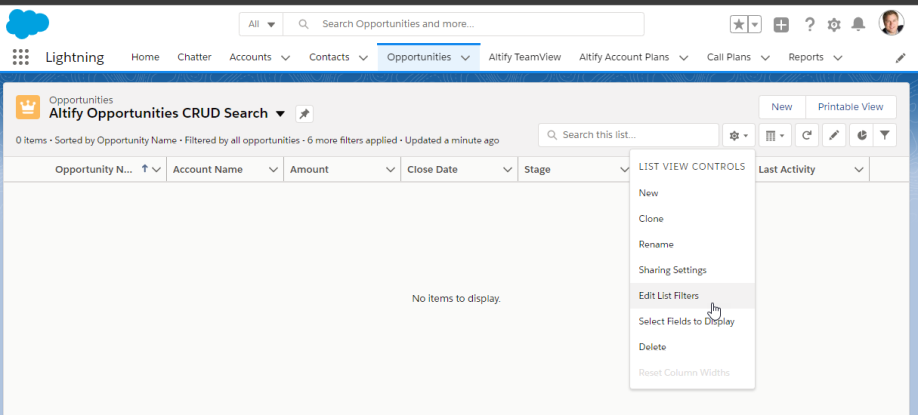Expand the Contacts tab menu chevron

[363, 58]
